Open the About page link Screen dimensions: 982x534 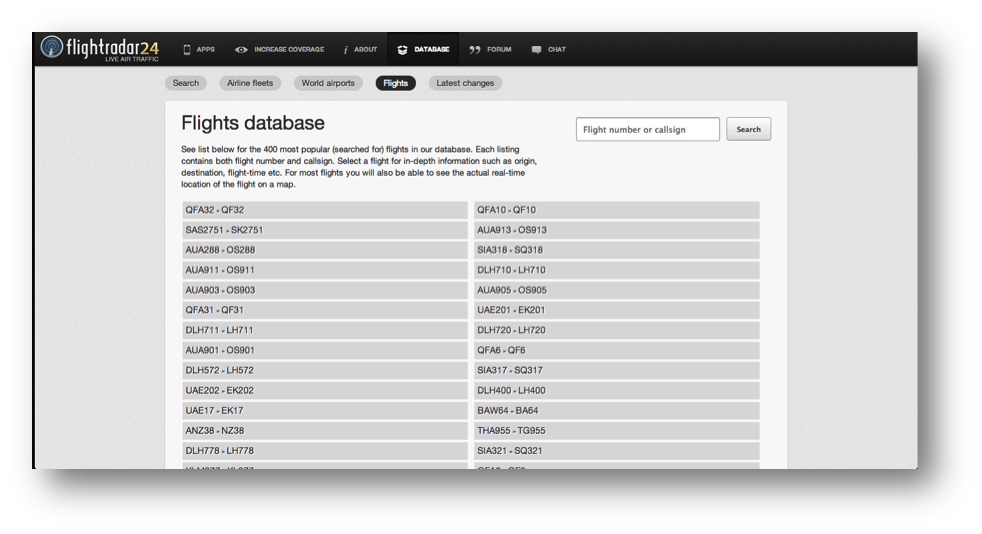tap(366, 49)
